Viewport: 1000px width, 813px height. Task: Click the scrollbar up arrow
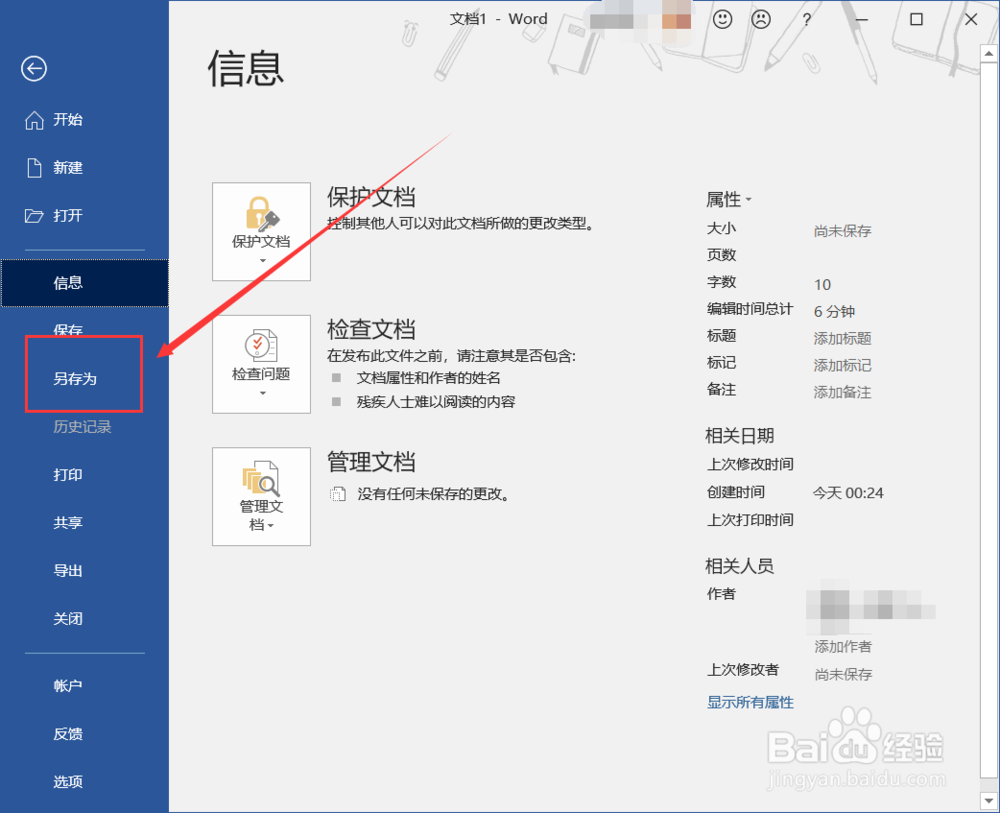point(989,54)
